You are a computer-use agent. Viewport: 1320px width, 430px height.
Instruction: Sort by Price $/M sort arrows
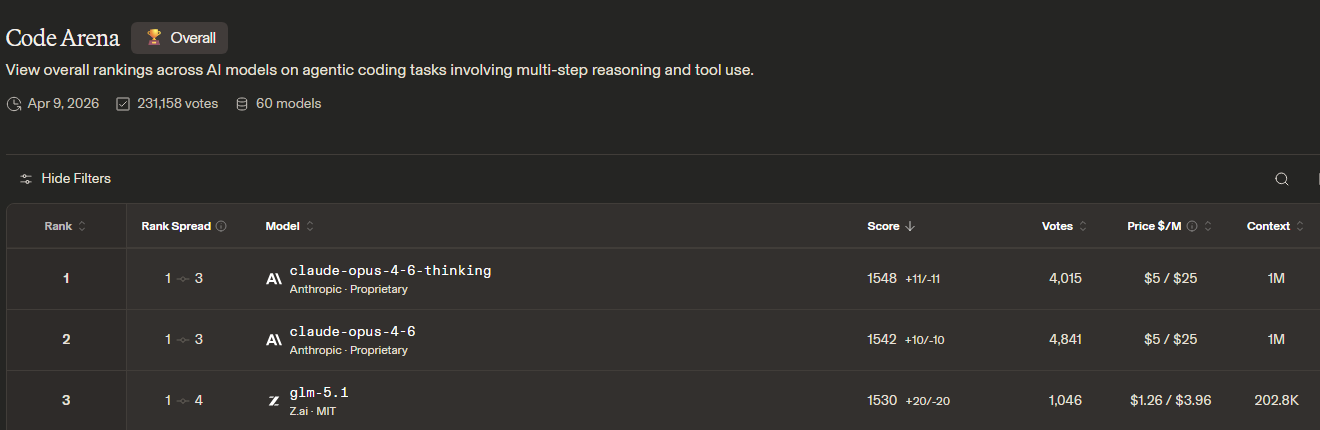pyautogui.click(x=1208, y=226)
